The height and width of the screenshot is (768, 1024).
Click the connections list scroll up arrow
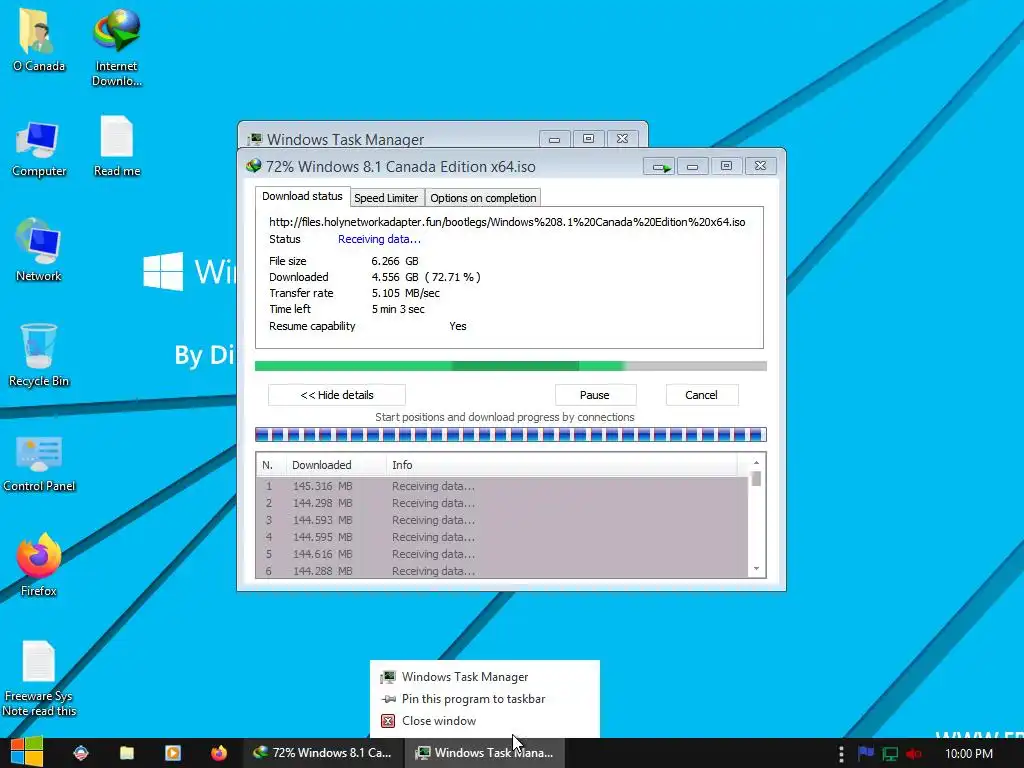point(756,463)
